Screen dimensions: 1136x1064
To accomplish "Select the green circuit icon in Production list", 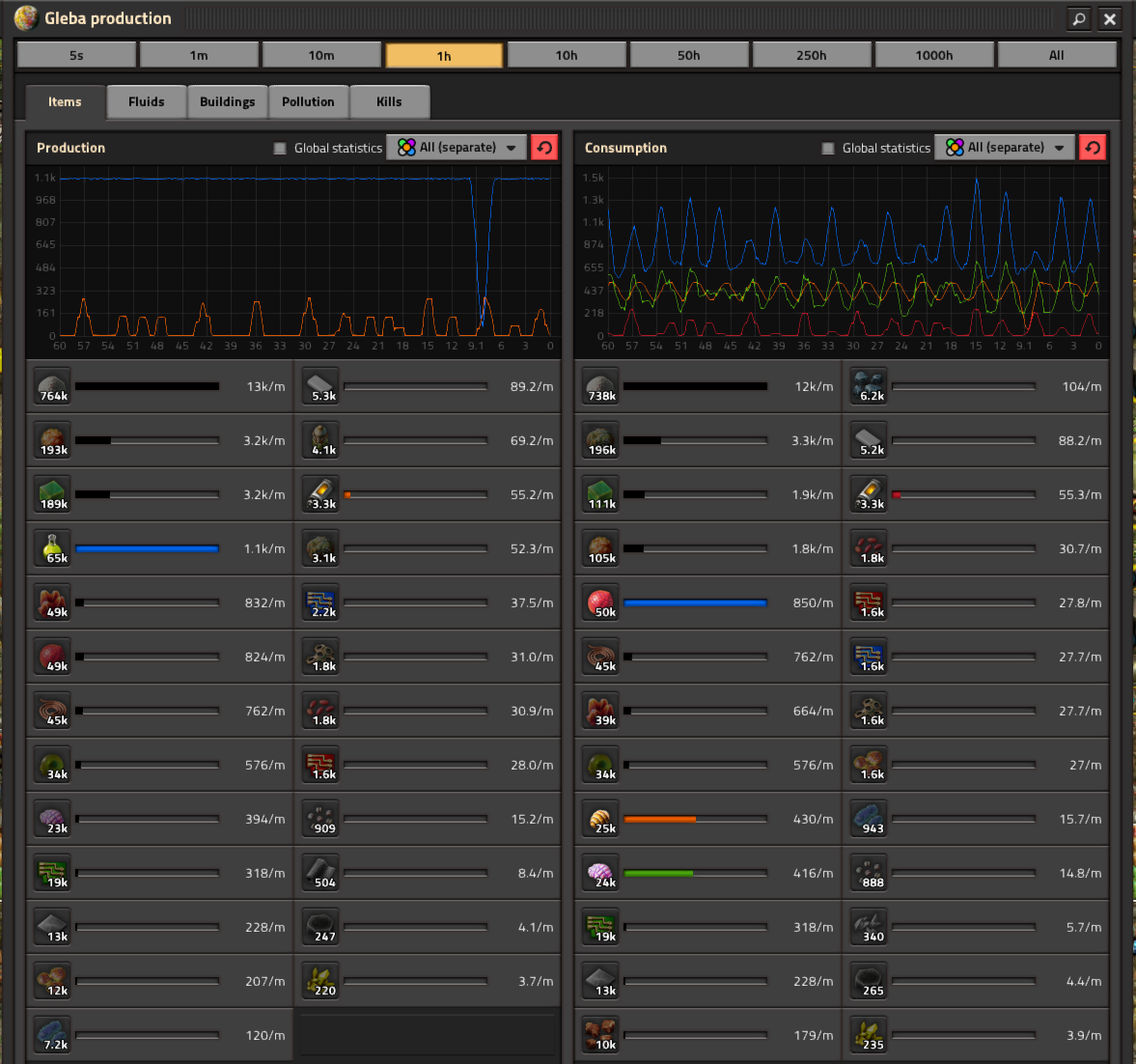I will 52,873.
